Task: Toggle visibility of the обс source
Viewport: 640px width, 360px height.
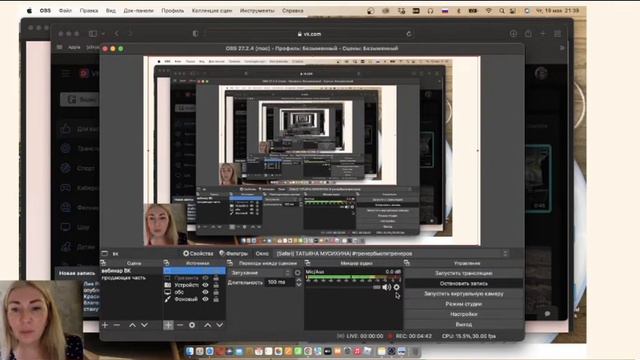Action: (205, 292)
